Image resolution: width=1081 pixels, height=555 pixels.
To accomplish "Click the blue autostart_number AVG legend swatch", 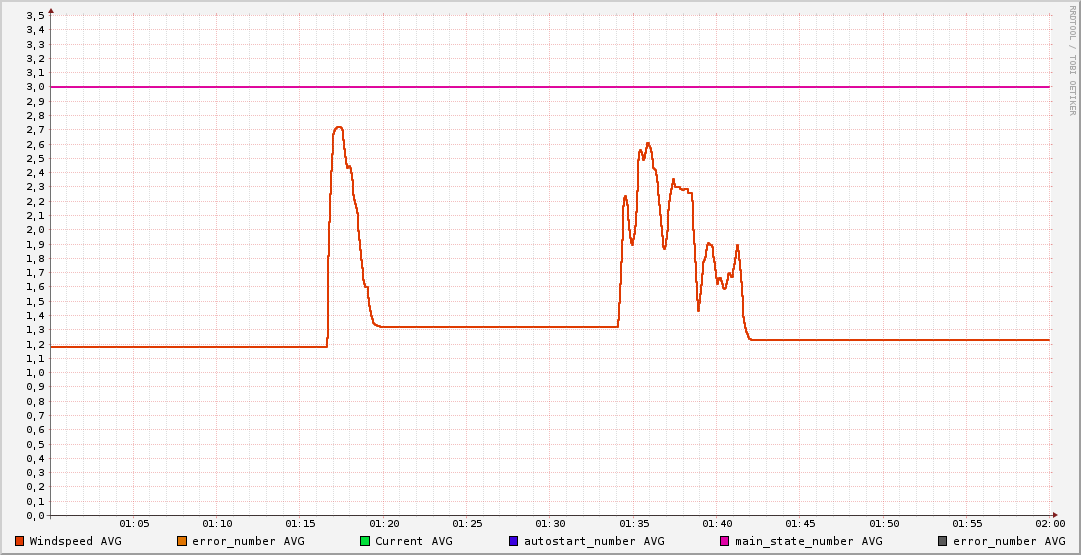I will tap(513, 541).
